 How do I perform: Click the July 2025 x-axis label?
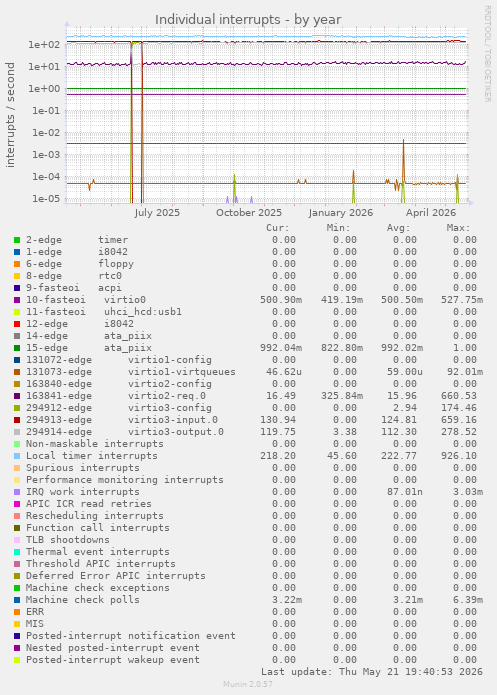point(157,213)
